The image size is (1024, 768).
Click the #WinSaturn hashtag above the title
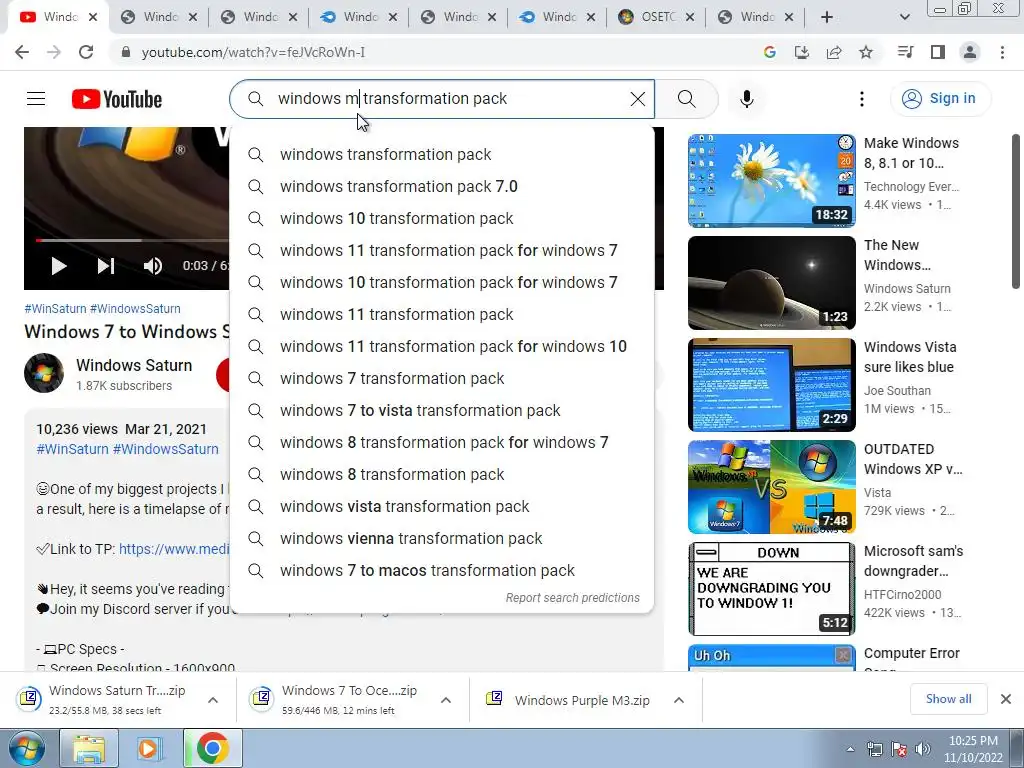coord(56,309)
